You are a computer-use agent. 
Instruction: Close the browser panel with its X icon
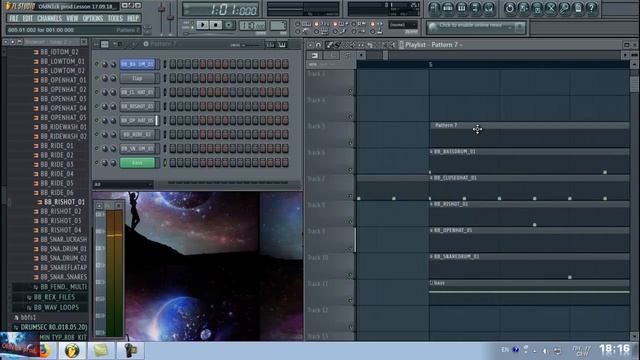84,42
